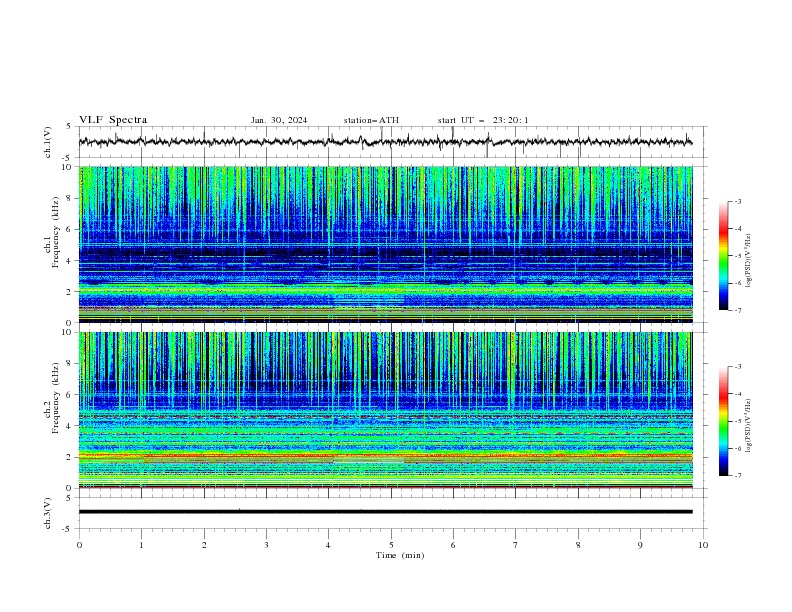
Task: Click the time-axis tick label "7"
Action: [x=516, y=545]
